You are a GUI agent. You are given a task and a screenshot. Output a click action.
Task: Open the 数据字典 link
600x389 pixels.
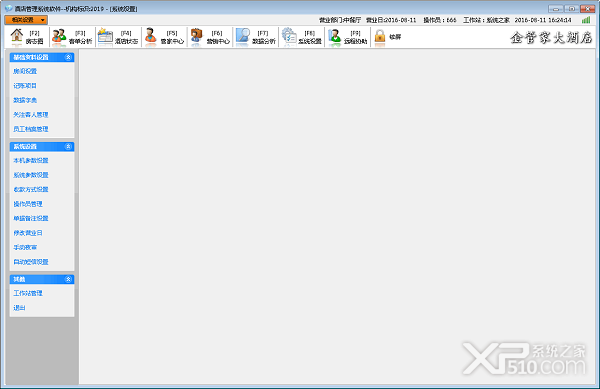(25, 100)
